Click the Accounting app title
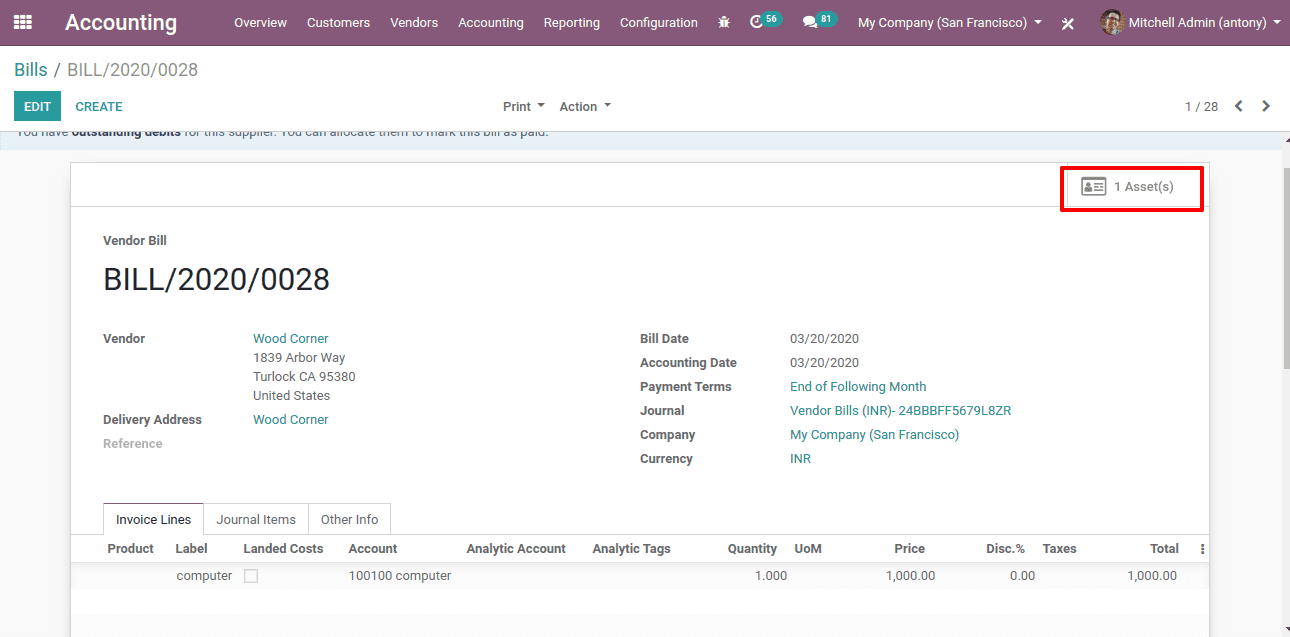1290x637 pixels. [121, 22]
